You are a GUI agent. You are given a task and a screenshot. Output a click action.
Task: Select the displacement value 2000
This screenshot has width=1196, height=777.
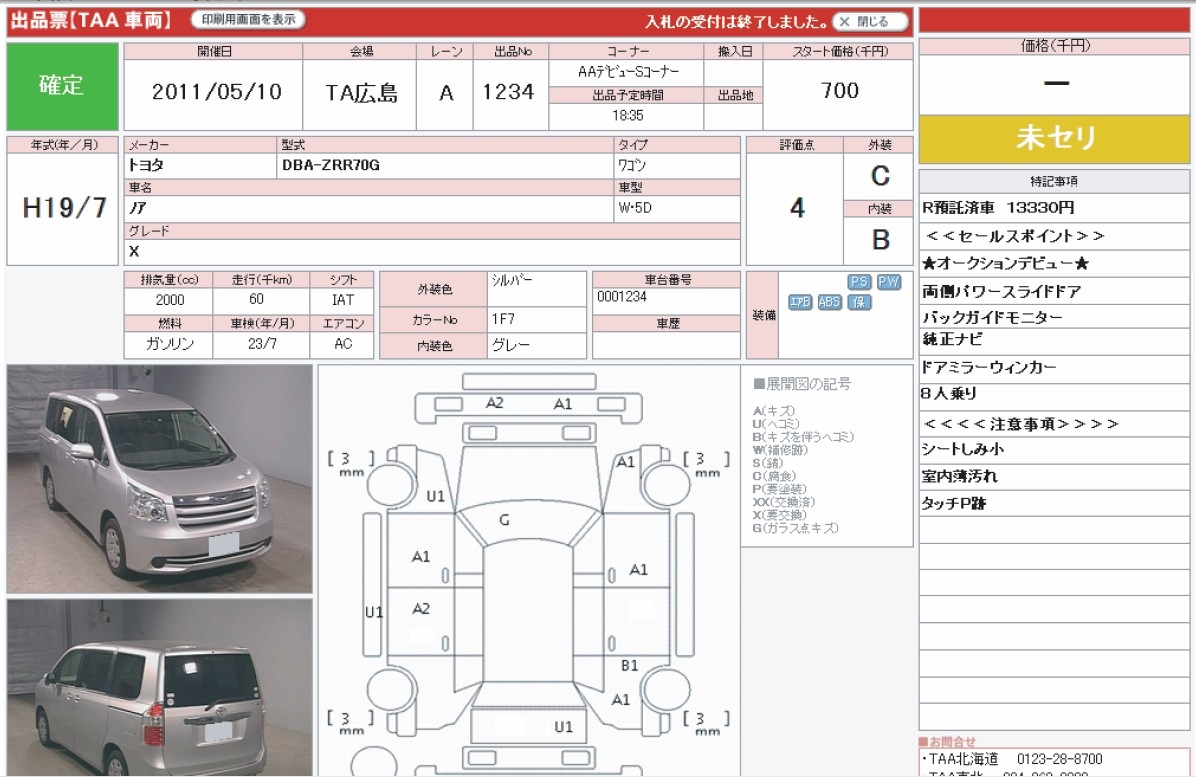pyautogui.click(x=170, y=300)
